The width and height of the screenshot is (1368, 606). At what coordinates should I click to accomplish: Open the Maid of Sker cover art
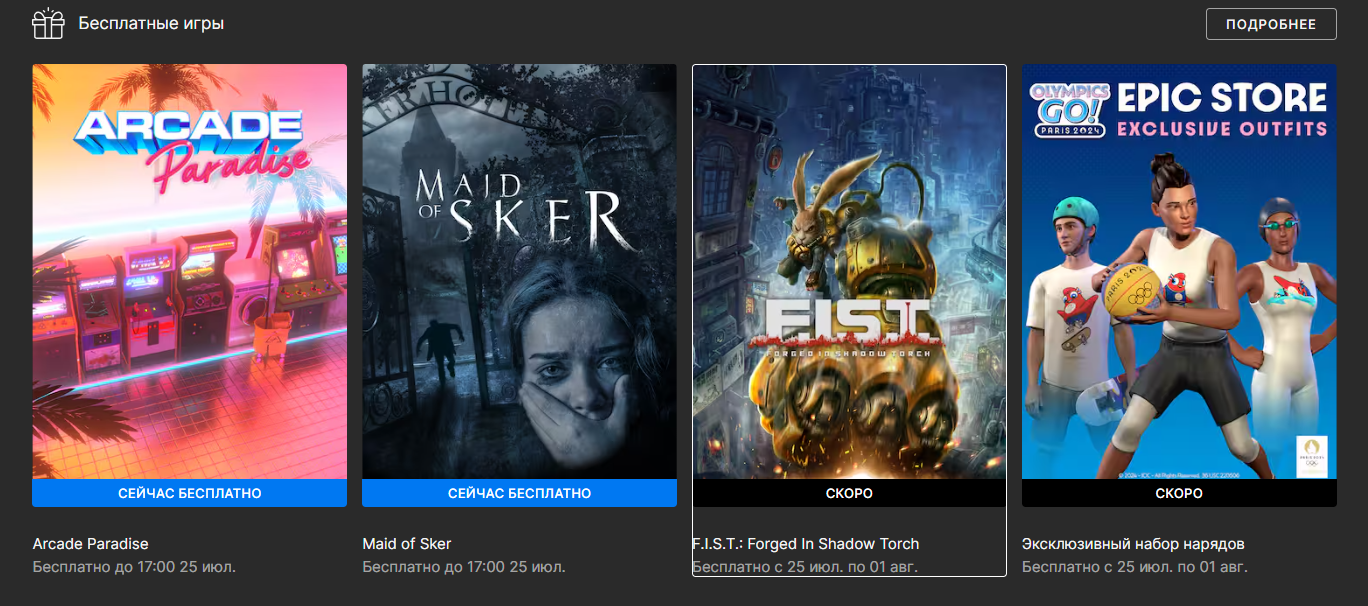(519, 272)
